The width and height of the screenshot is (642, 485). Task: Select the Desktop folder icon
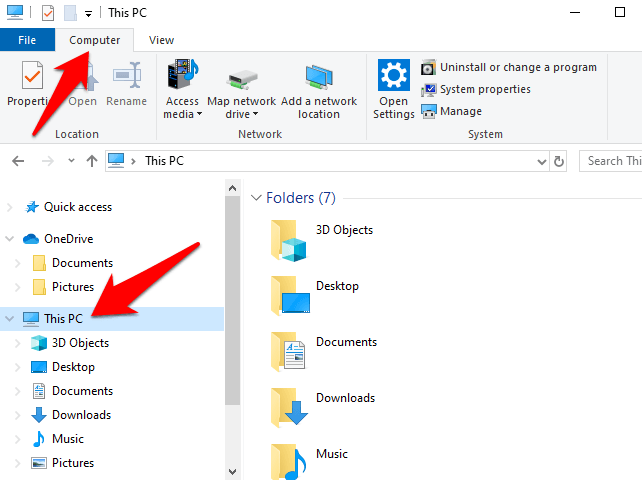pyautogui.click(x=290, y=296)
